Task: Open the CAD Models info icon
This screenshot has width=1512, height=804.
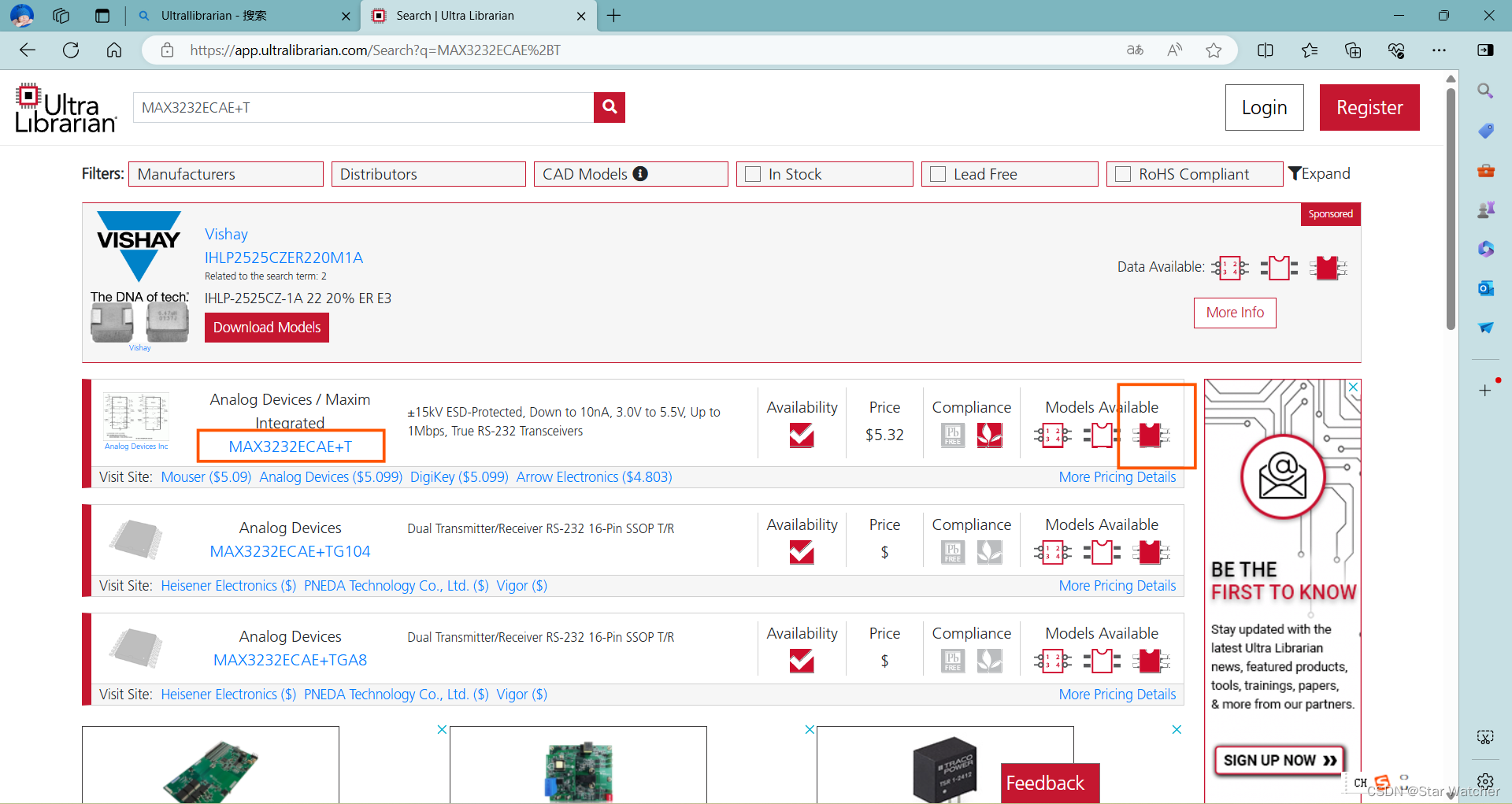Action: (640, 173)
